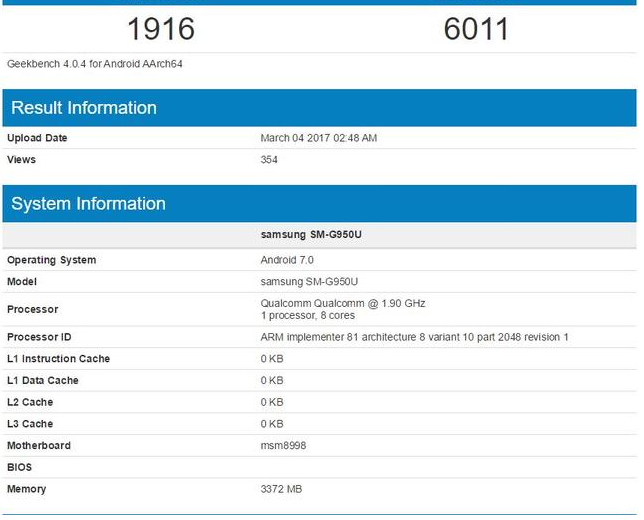Select the L1 Data Cache 0 KB value

click(x=272, y=381)
